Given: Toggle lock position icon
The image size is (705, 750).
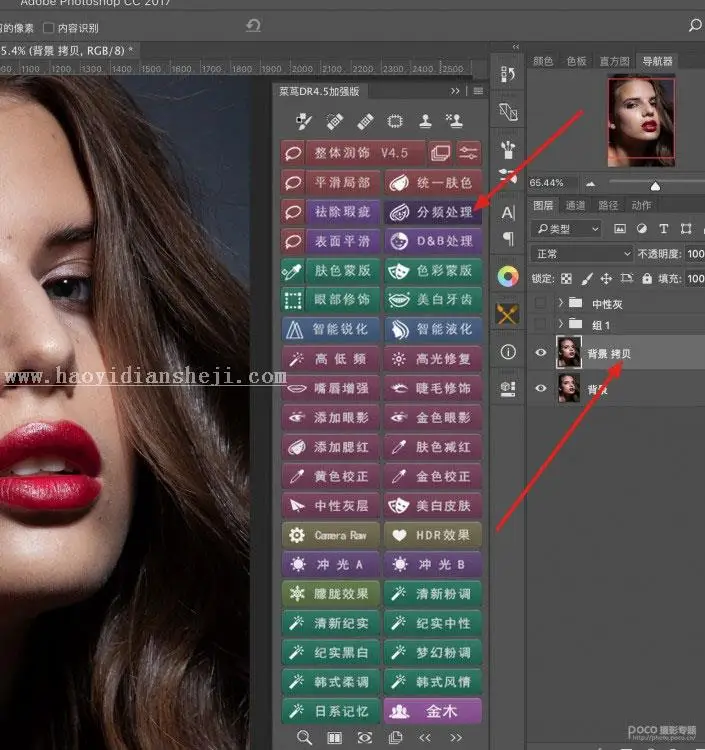Looking at the screenshot, I should tap(606, 278).
